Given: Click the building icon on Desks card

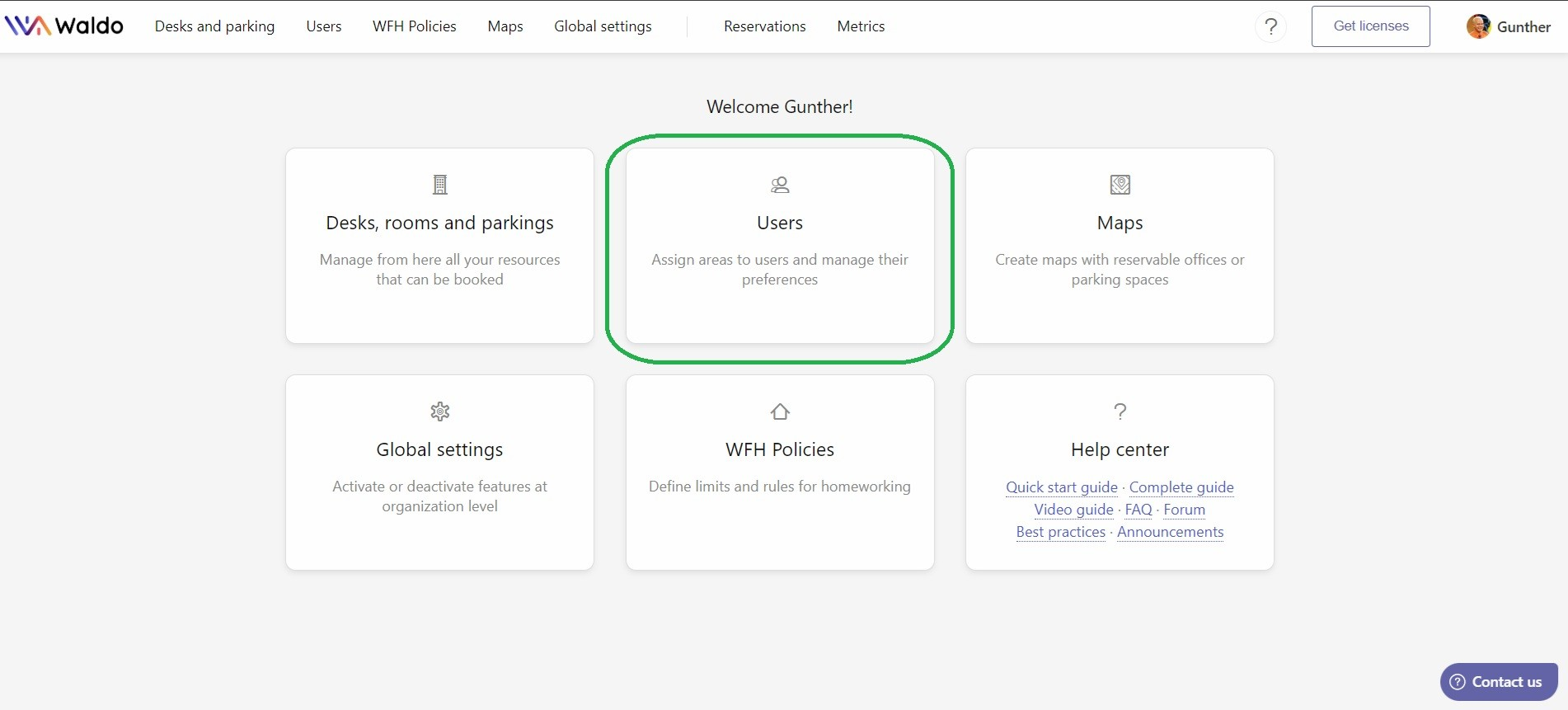Looking at the screenshot, I should coord(440,185).
